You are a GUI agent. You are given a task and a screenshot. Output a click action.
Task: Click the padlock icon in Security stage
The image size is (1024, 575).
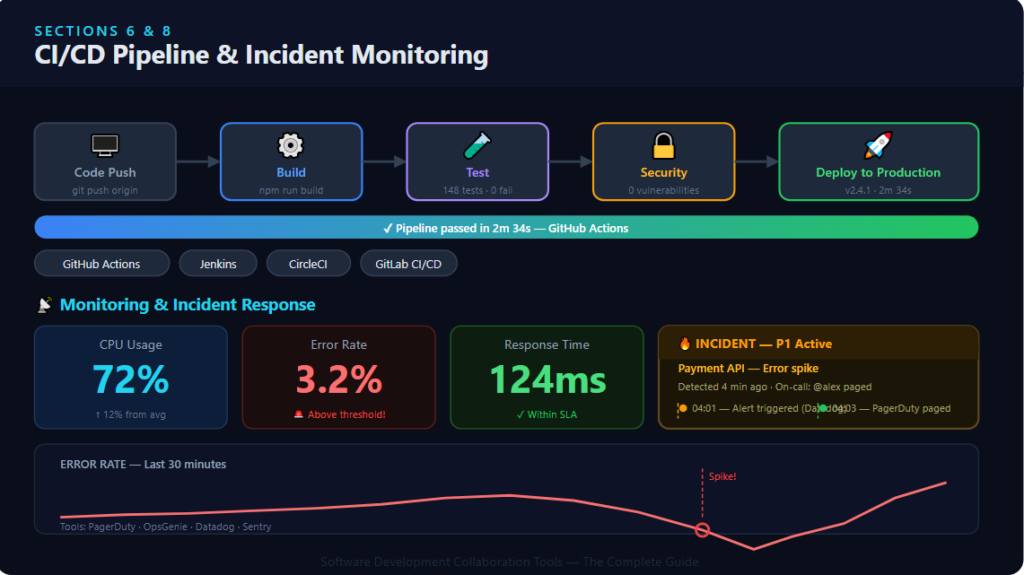(664, 145)
